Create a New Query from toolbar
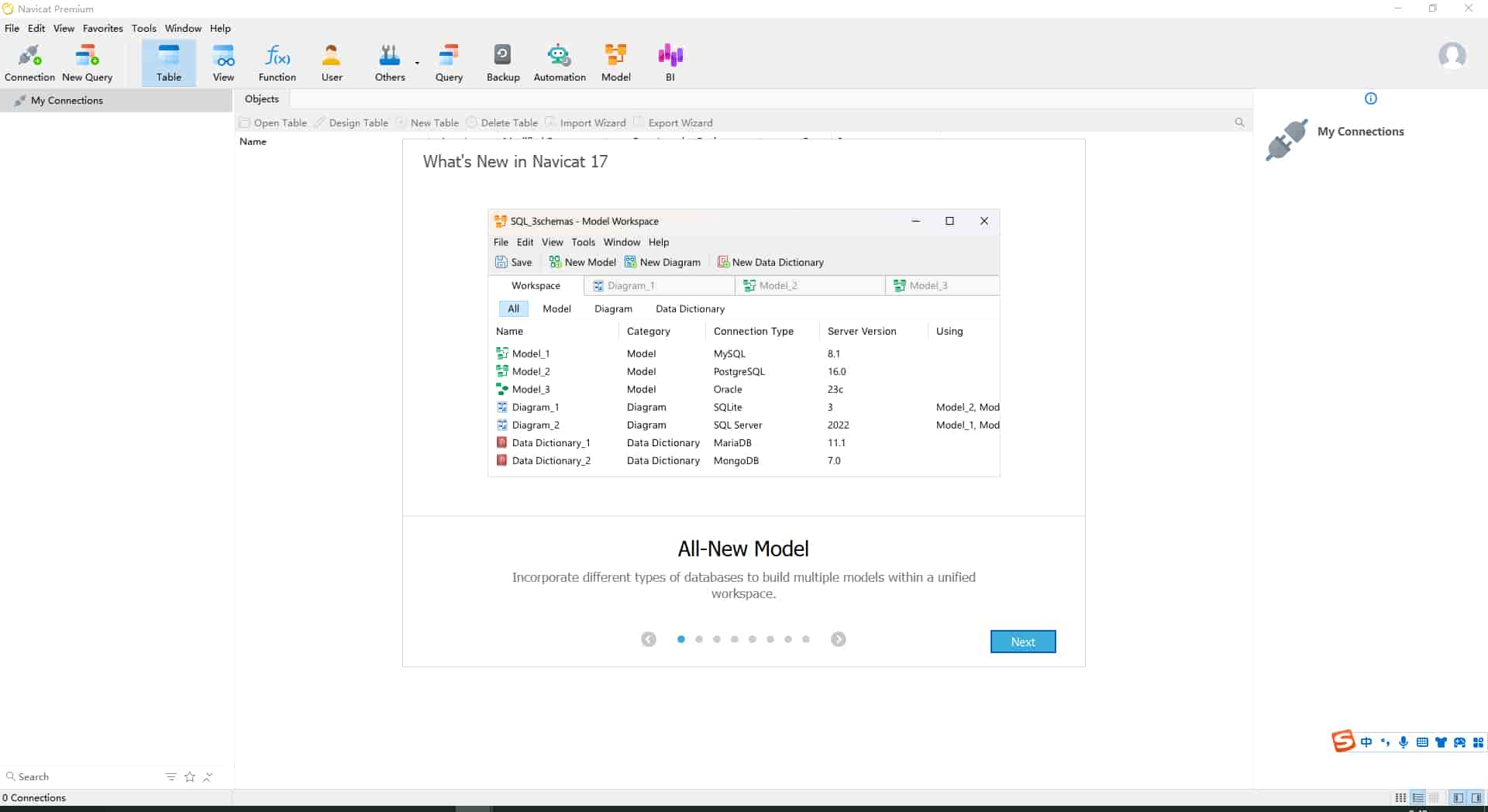Screen dimensions: 1488x812 pos(87,63)
